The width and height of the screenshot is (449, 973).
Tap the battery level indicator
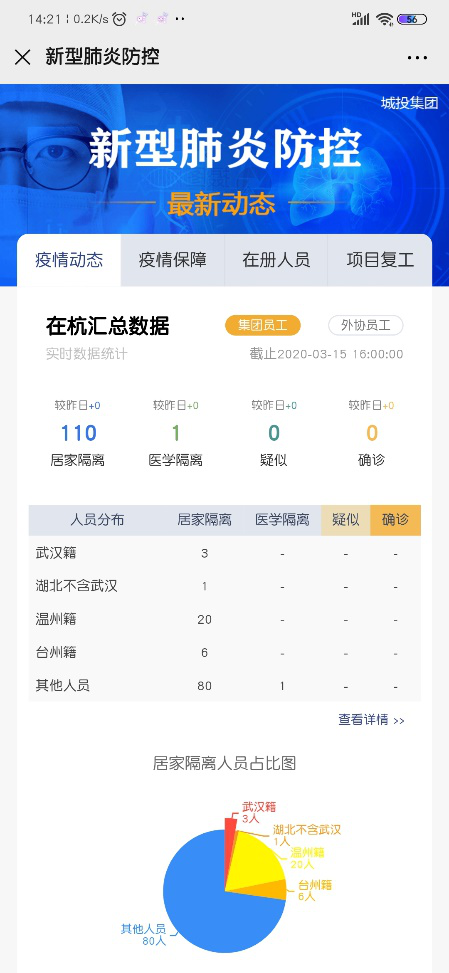click(412, 19)
